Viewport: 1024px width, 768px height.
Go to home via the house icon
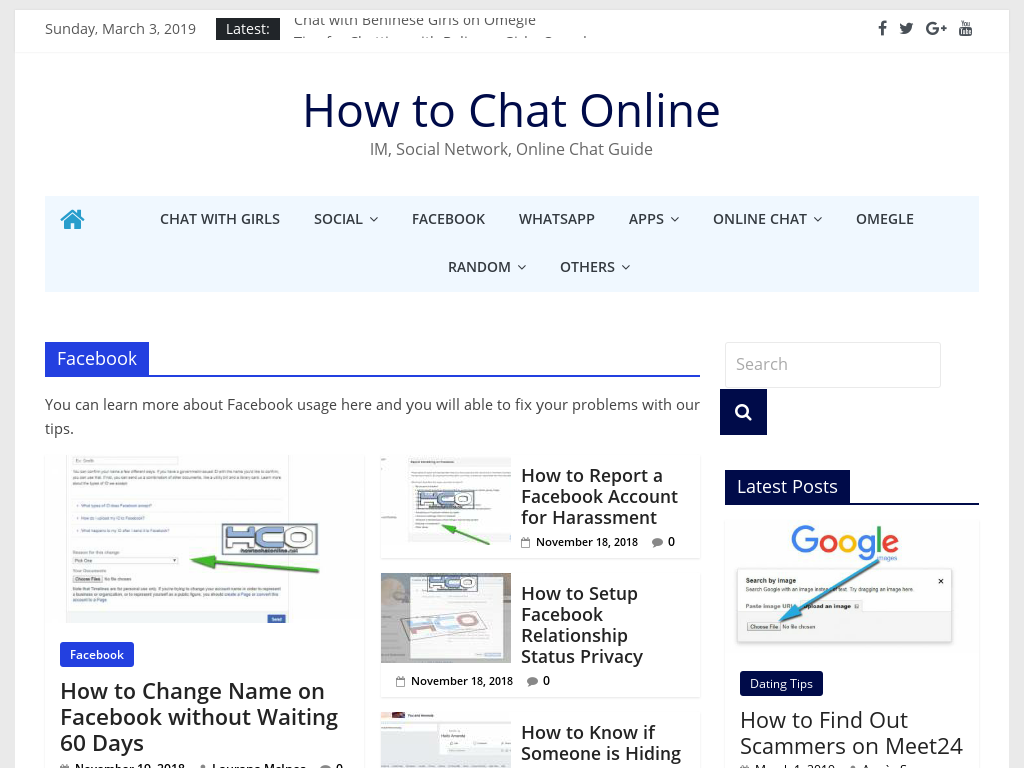pyautogui.click(x=72, y=219)
